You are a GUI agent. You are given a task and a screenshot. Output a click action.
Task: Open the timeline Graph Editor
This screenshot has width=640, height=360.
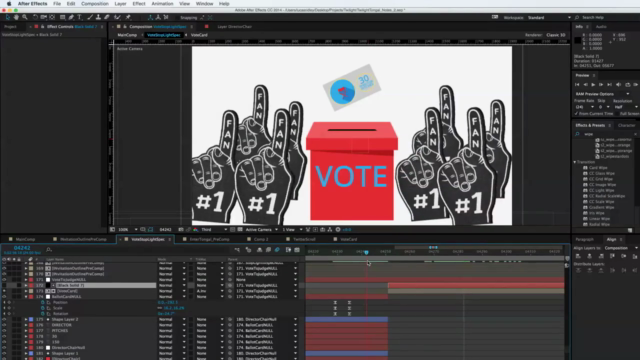point(297,249)
